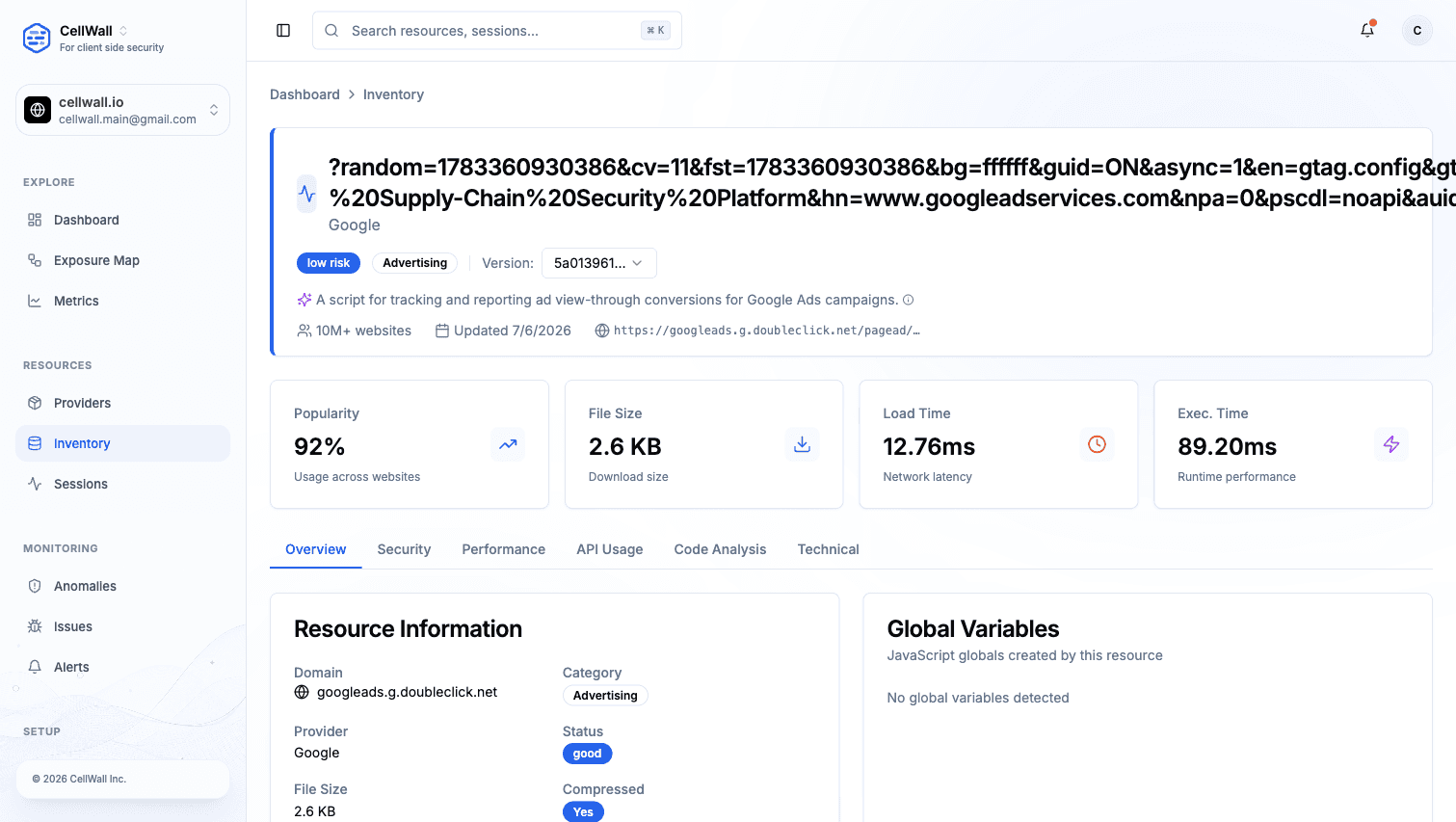Screen dimensions: 1456x822
Task: Click the Popularity trend arrow icon
Action: pyautogui.click(x=508, y=444)
